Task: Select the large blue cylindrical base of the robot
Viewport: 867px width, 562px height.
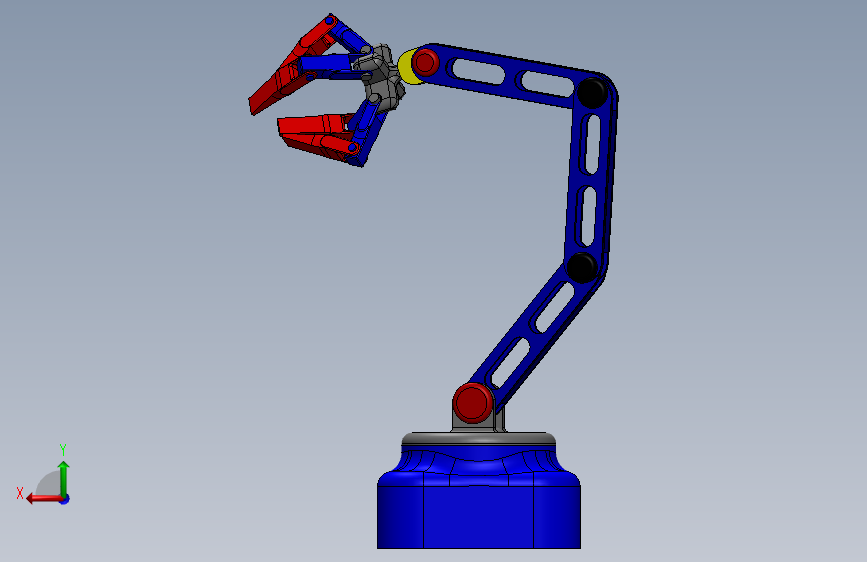Action: pos(479,498)
